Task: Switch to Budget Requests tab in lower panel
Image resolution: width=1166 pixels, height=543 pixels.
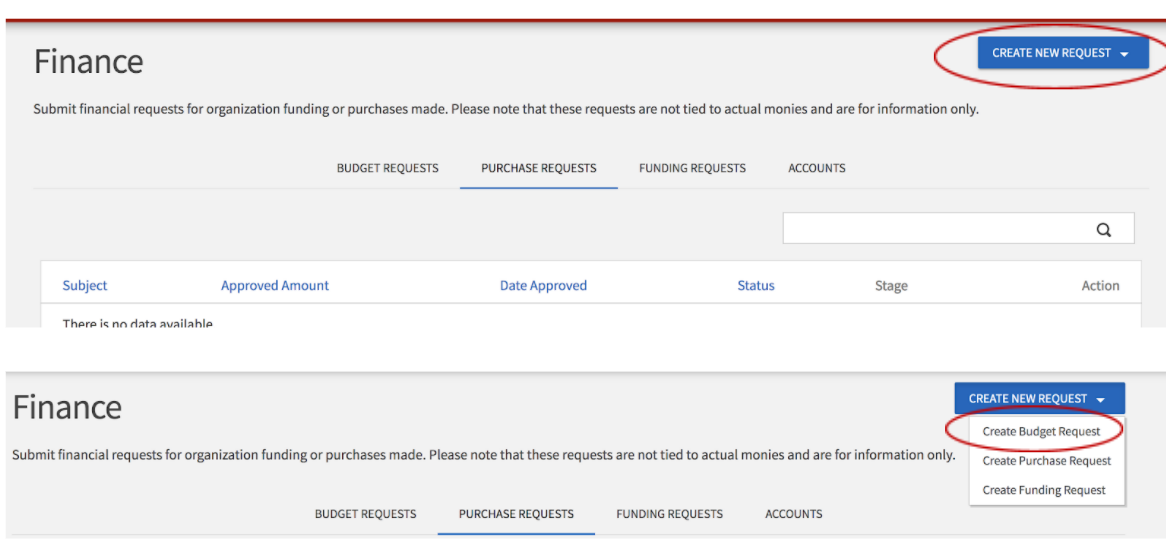Action: [365, 514]
